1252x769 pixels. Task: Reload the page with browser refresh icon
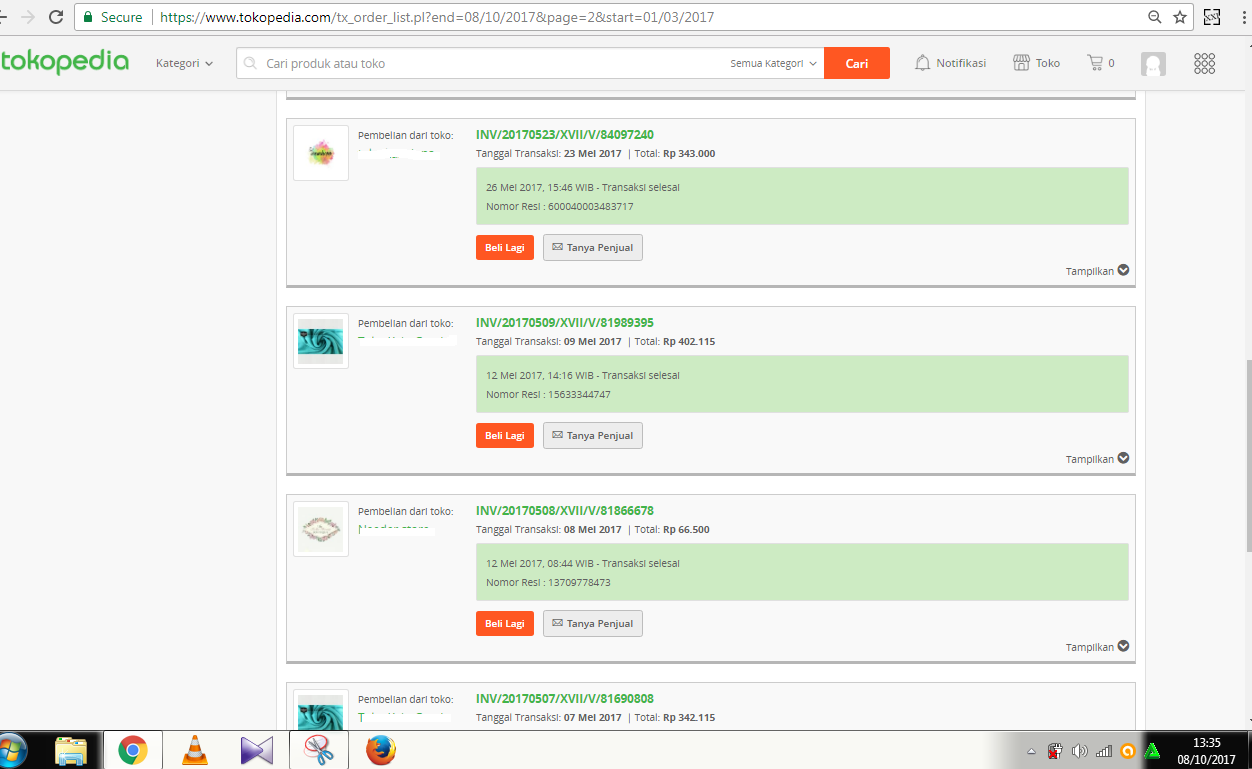point(56,17)
